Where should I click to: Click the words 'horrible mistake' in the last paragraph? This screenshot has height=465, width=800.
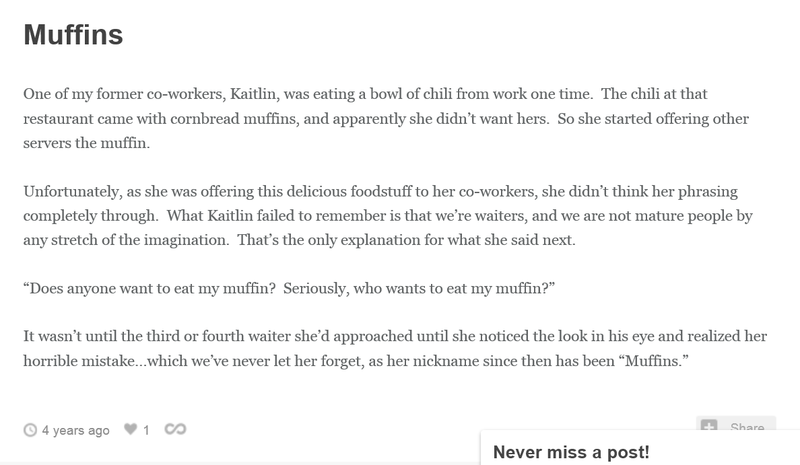79,361
